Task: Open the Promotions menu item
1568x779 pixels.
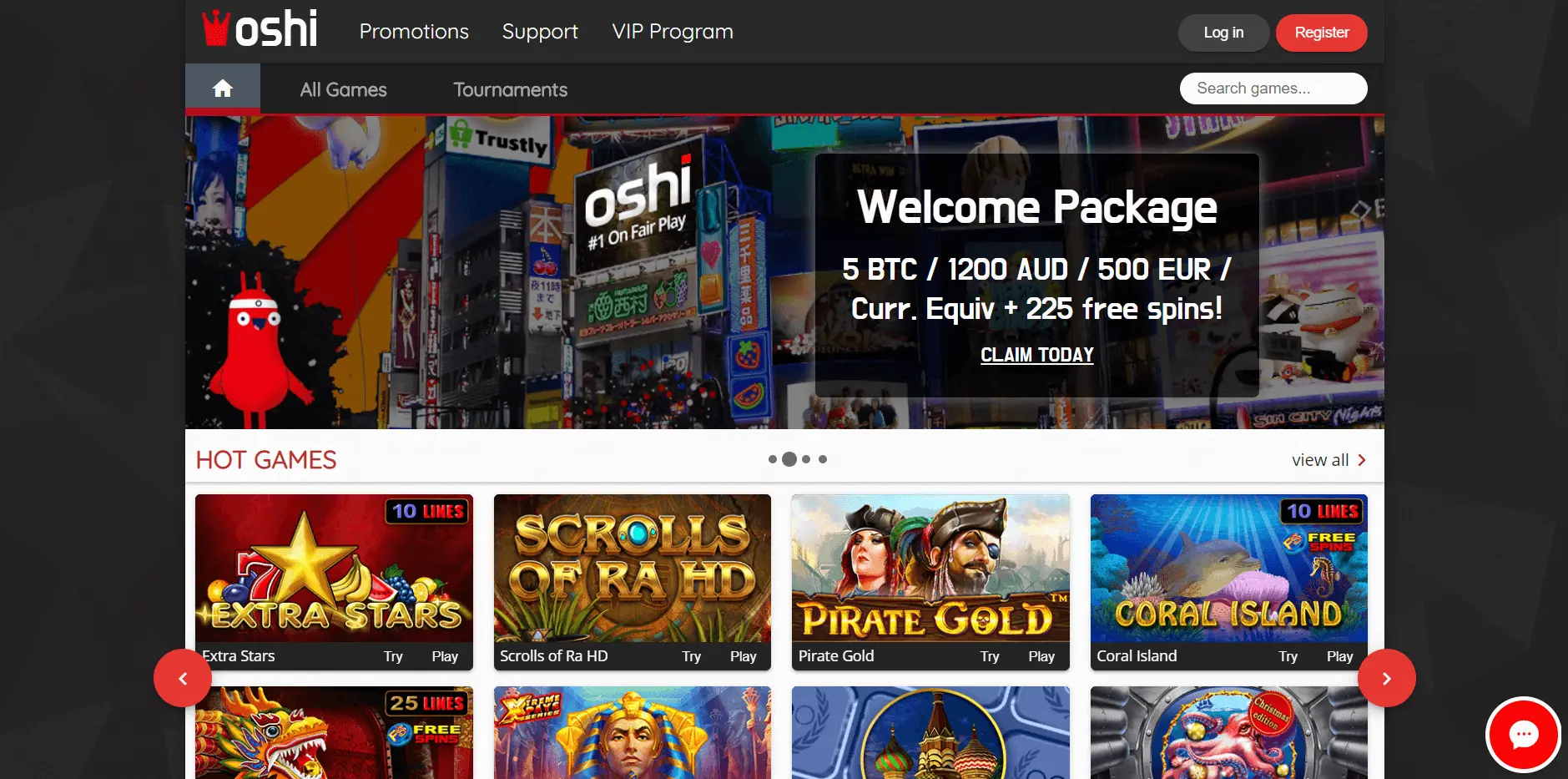Action: 414,32
